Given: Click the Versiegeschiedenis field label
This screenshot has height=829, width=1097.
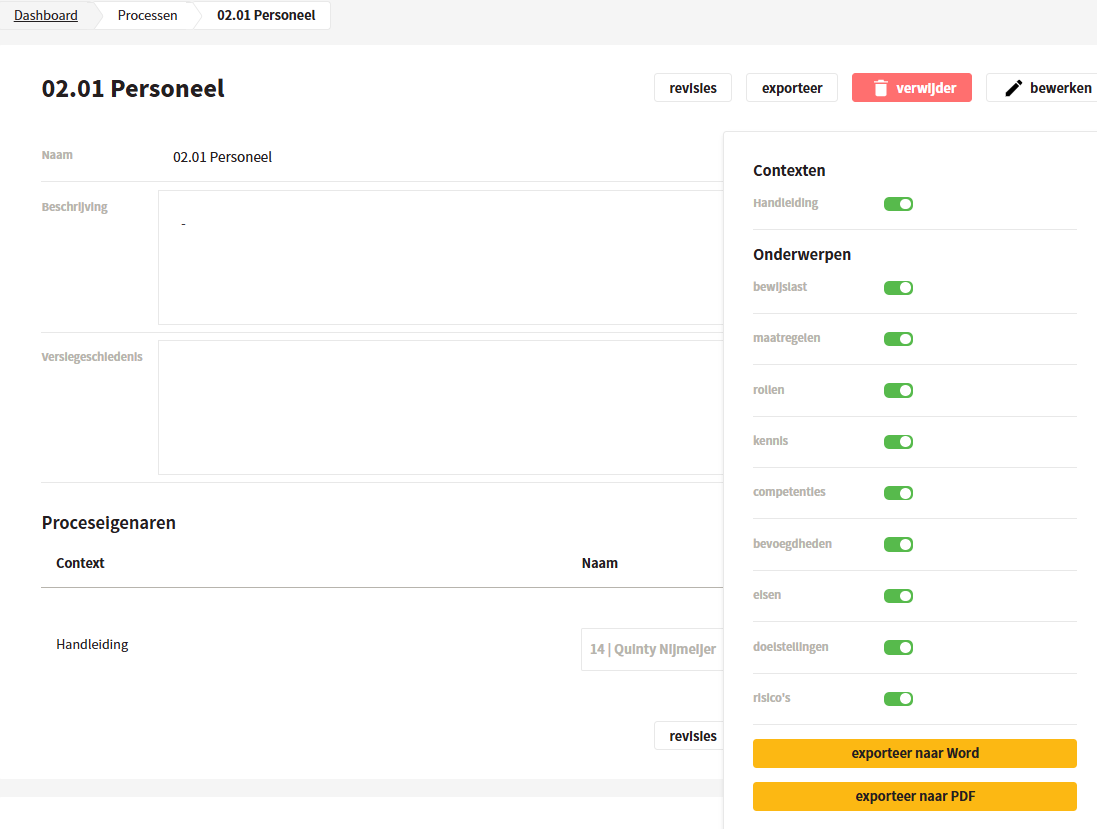Looking at the screenshot, I should tap(92, 357).
